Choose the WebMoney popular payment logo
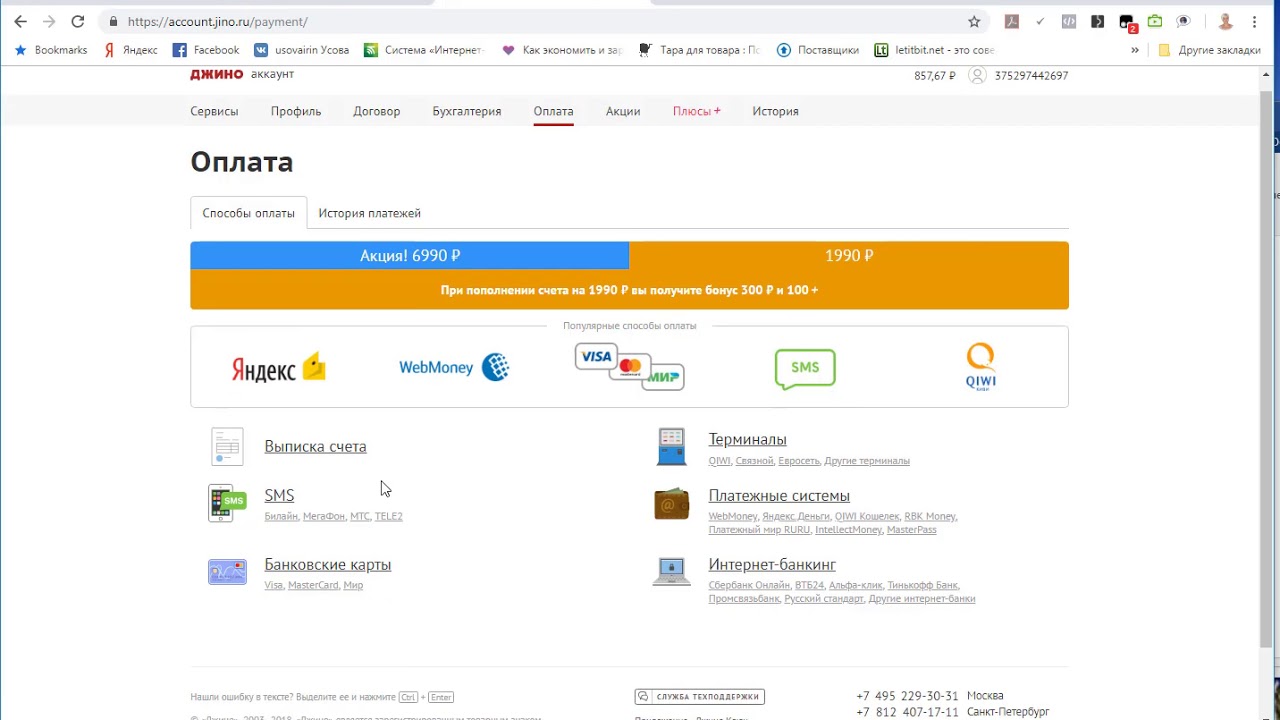The height and width of the screenshot is (720, 1280). pyautogui.click(x=454, y=367)
